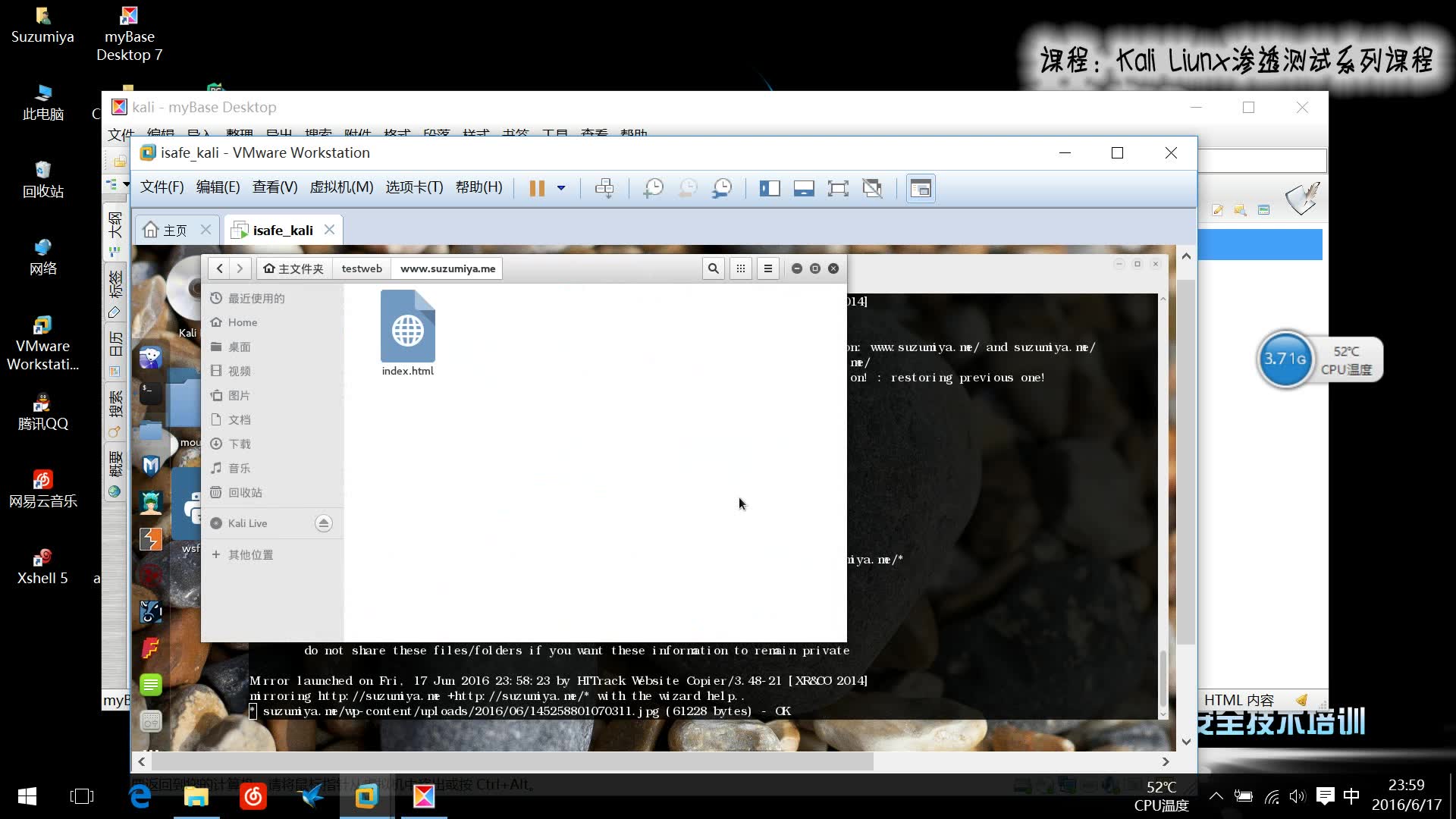This screenshot has height=819, width=1456.
Task: Open 其他位置 in sidebar
Action: pyautogui.click(x=271, y=554)
